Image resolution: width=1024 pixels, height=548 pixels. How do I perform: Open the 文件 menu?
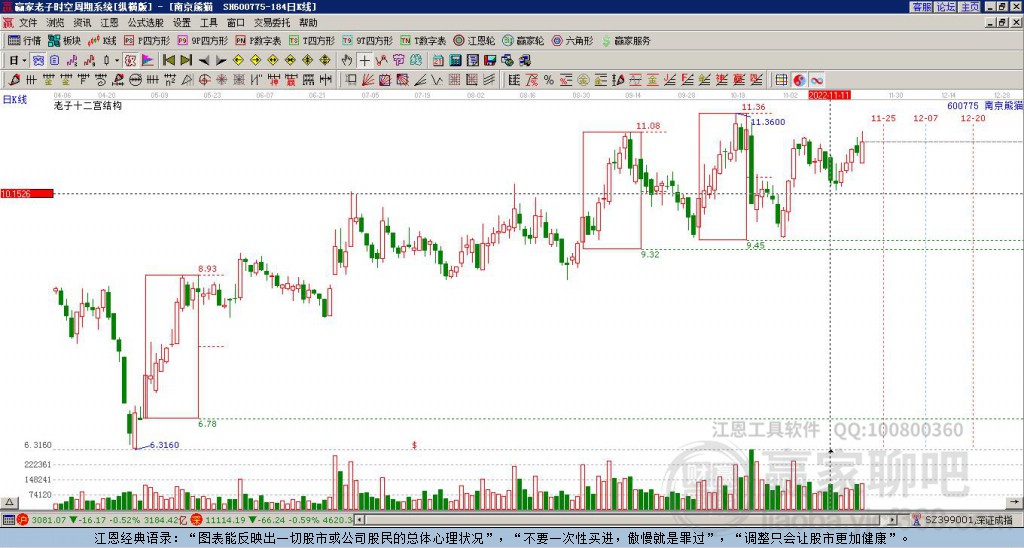(28, 23)
